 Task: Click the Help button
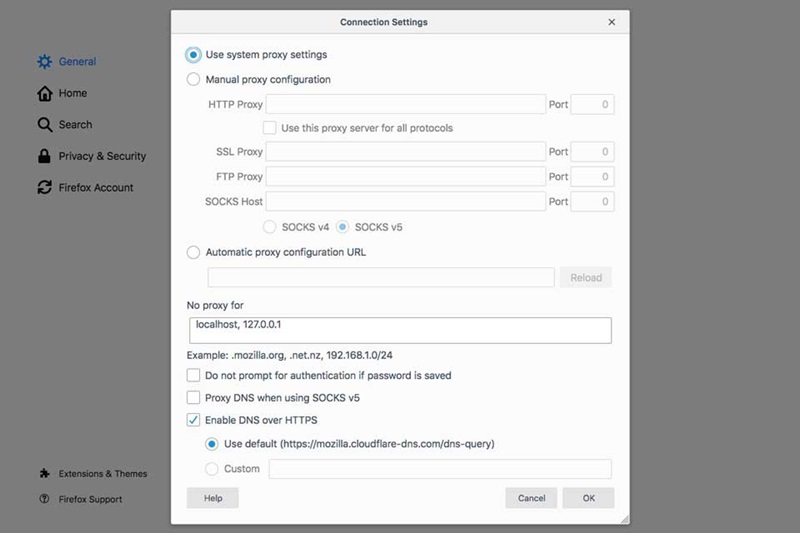coord(213,498)
